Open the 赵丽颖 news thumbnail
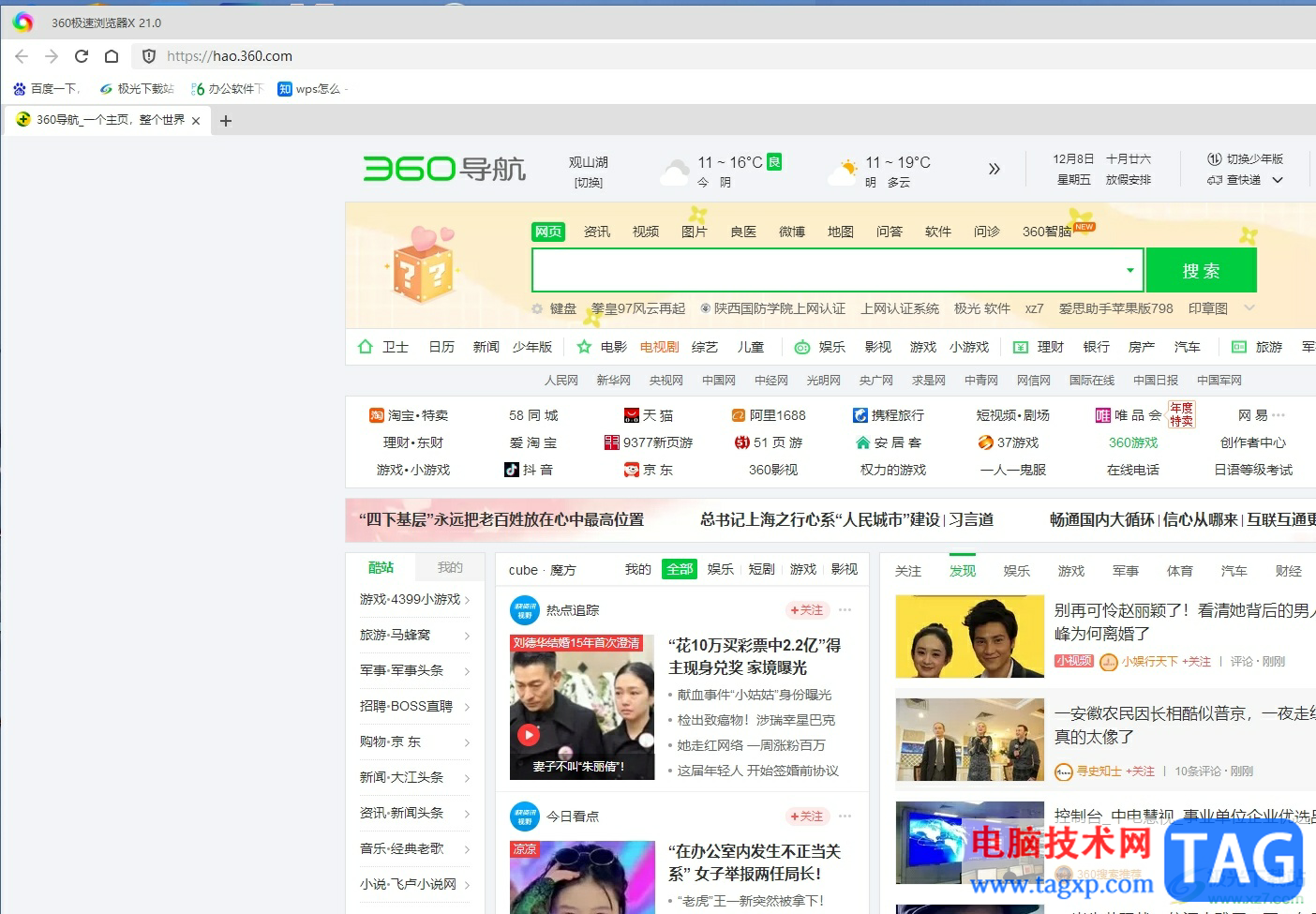Image resolution: width=1316 pixels, height=914 pixels. pos(970,637)
